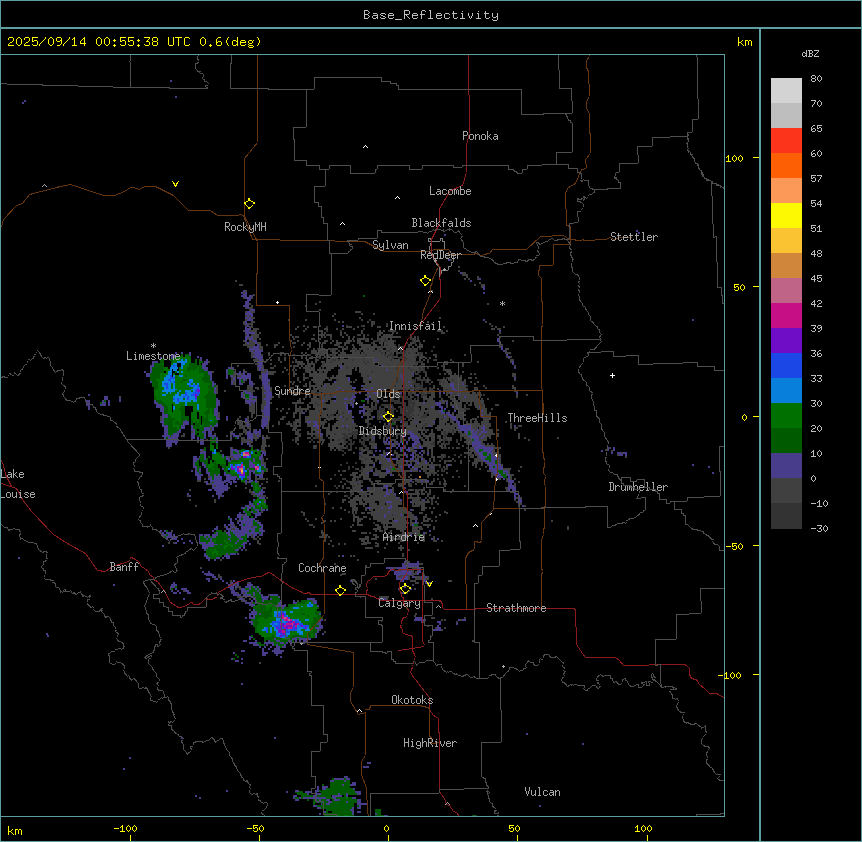Pick the light grey 70–80 dBZ swatch

pos(786,91)
